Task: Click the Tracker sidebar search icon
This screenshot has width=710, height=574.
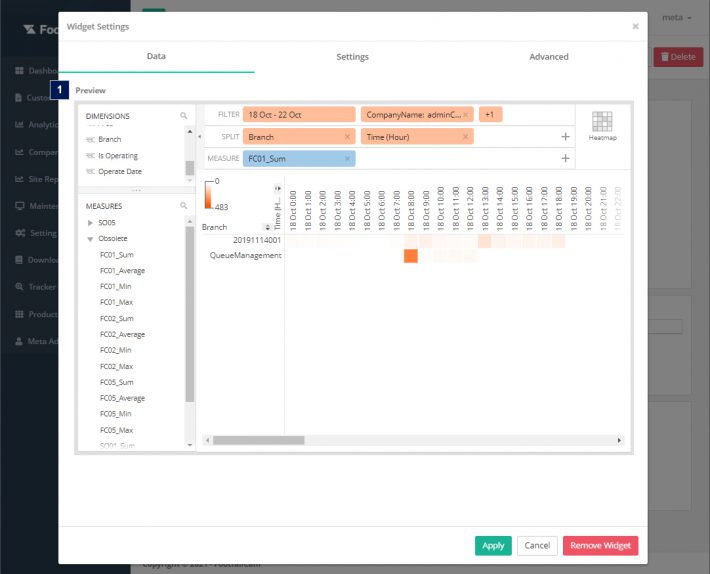Action: pyautogui.click(x=19, y=287)
